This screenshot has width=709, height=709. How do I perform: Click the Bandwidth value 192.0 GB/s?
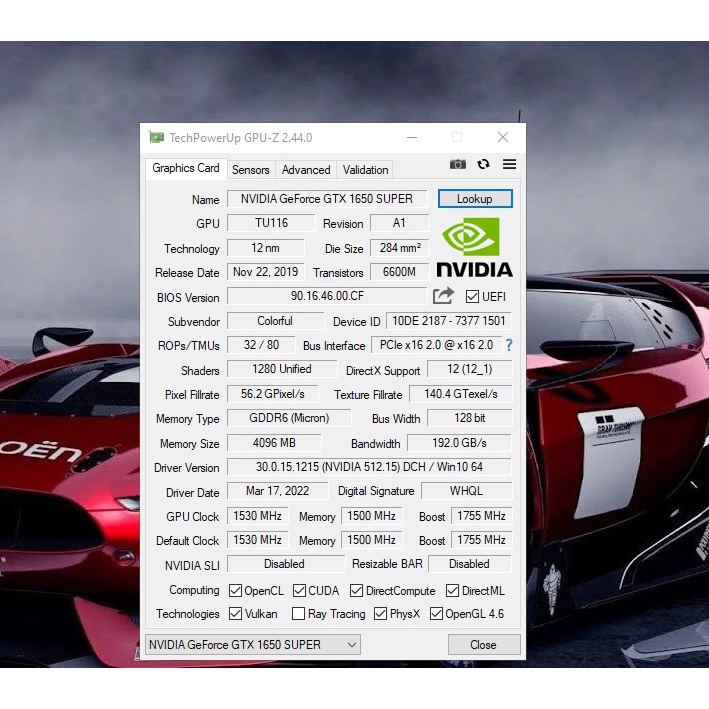(x=459, y=443)
